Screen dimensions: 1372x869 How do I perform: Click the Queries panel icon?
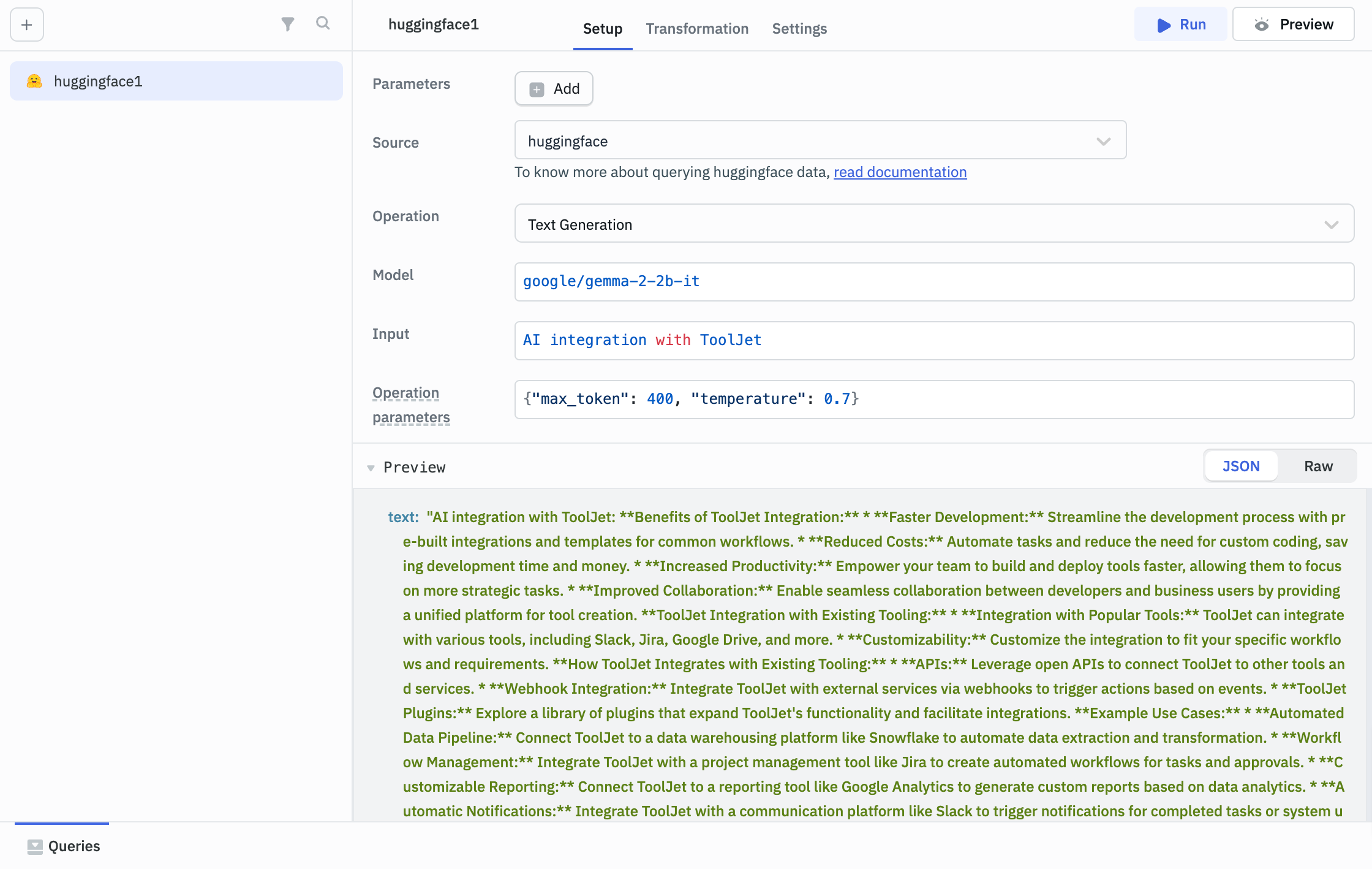pos(35,846)
